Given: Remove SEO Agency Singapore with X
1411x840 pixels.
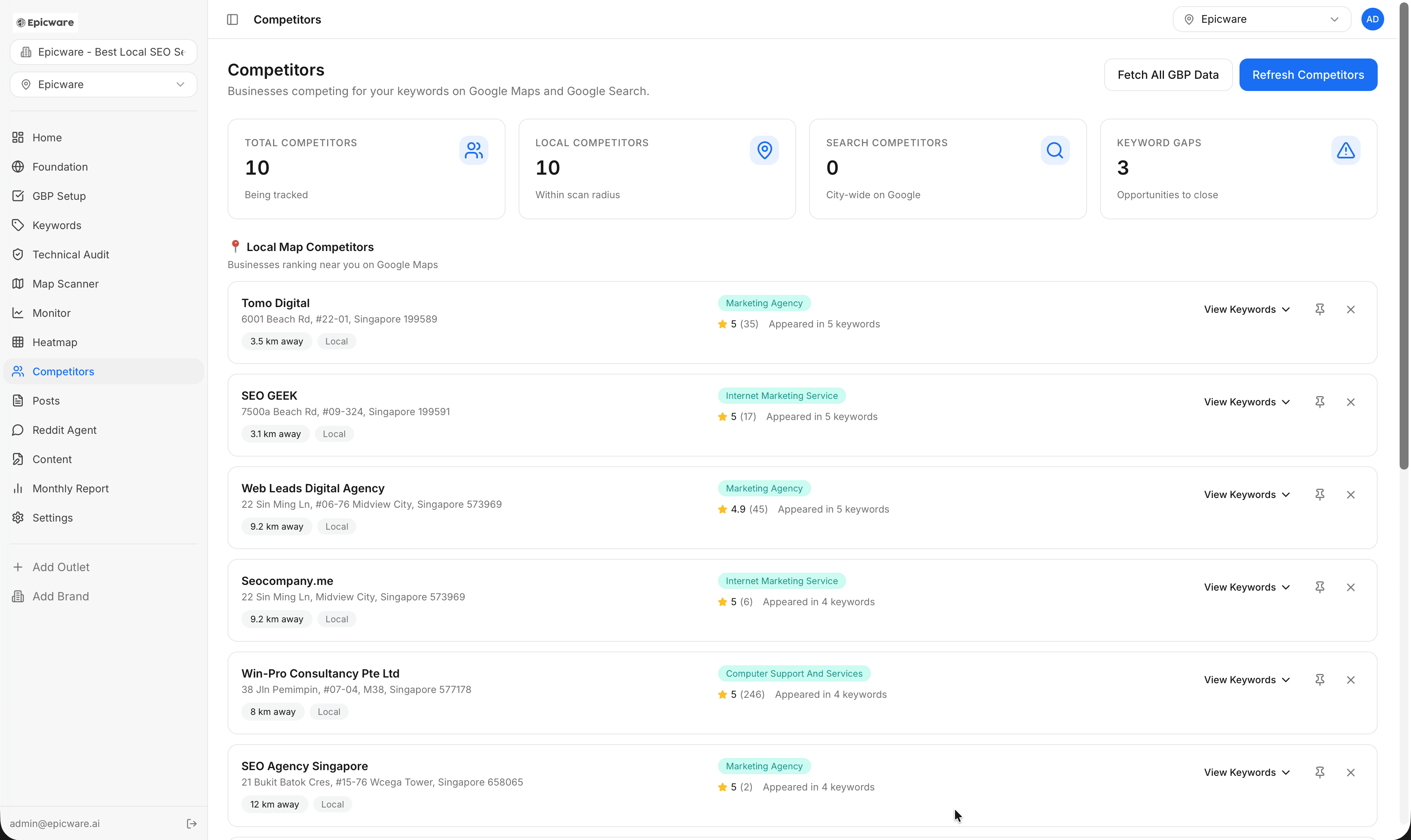Looking at the screenshot, I should pos(1350,772).
